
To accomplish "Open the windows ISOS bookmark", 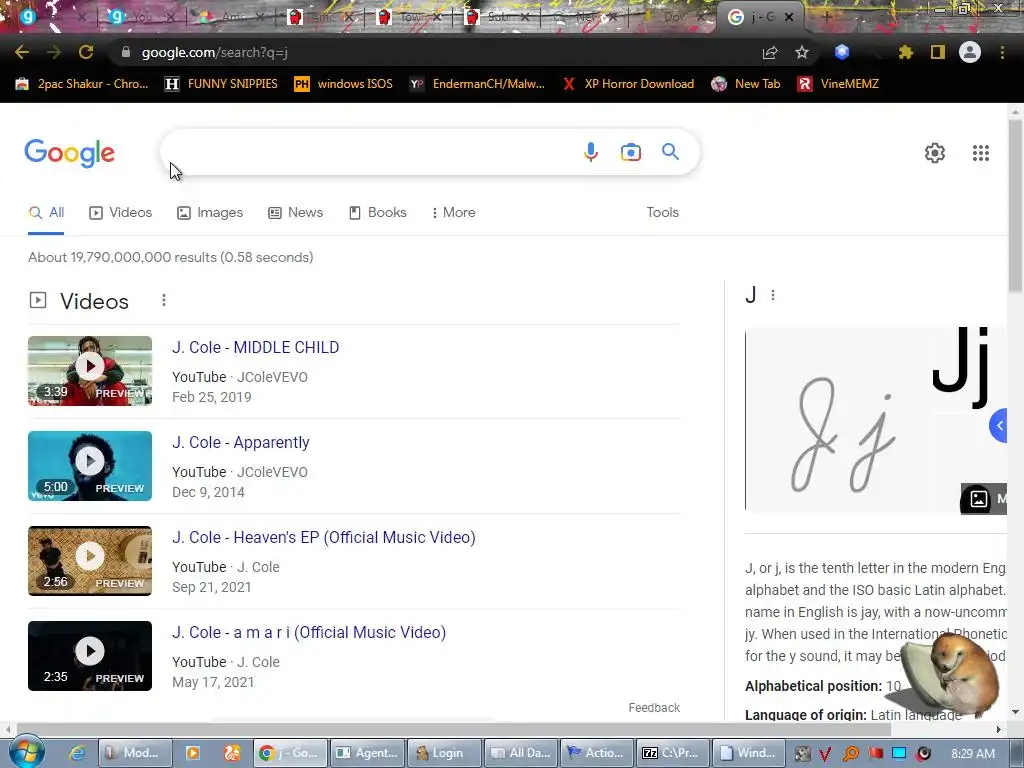I will pyautogui.click(x=344, y=84).
